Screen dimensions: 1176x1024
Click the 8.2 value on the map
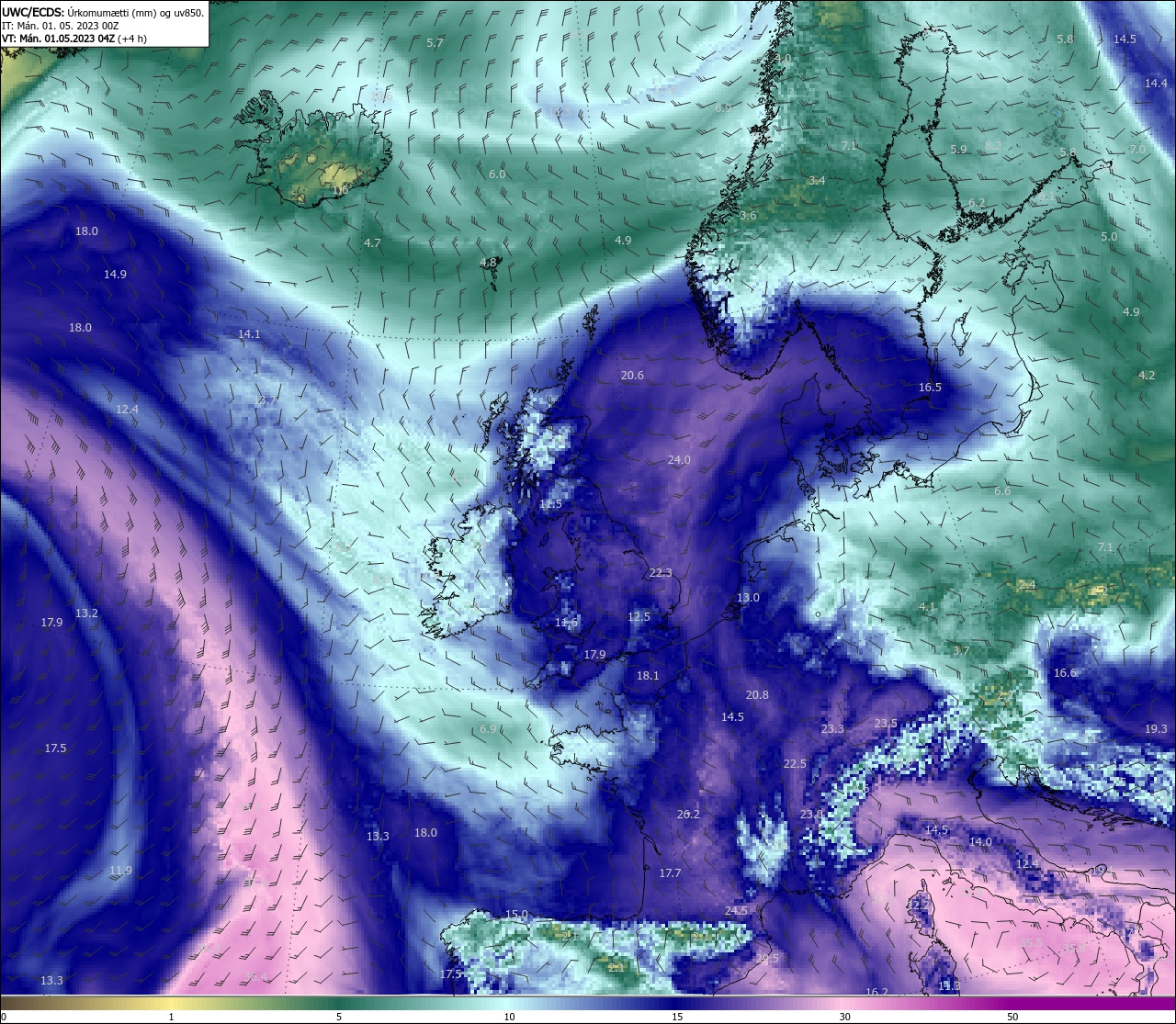coord(993,146)
